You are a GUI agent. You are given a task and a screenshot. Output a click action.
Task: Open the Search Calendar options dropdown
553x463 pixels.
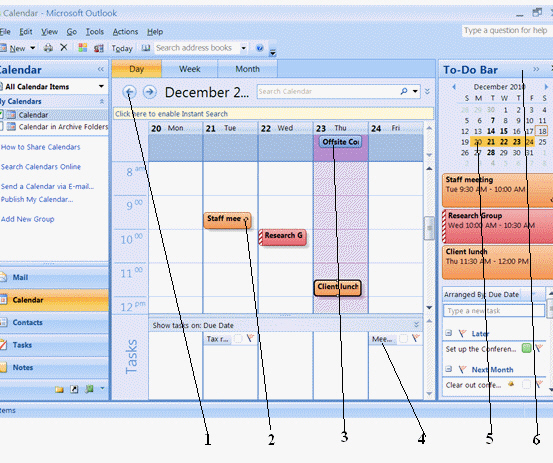click(x=415, y=91)
